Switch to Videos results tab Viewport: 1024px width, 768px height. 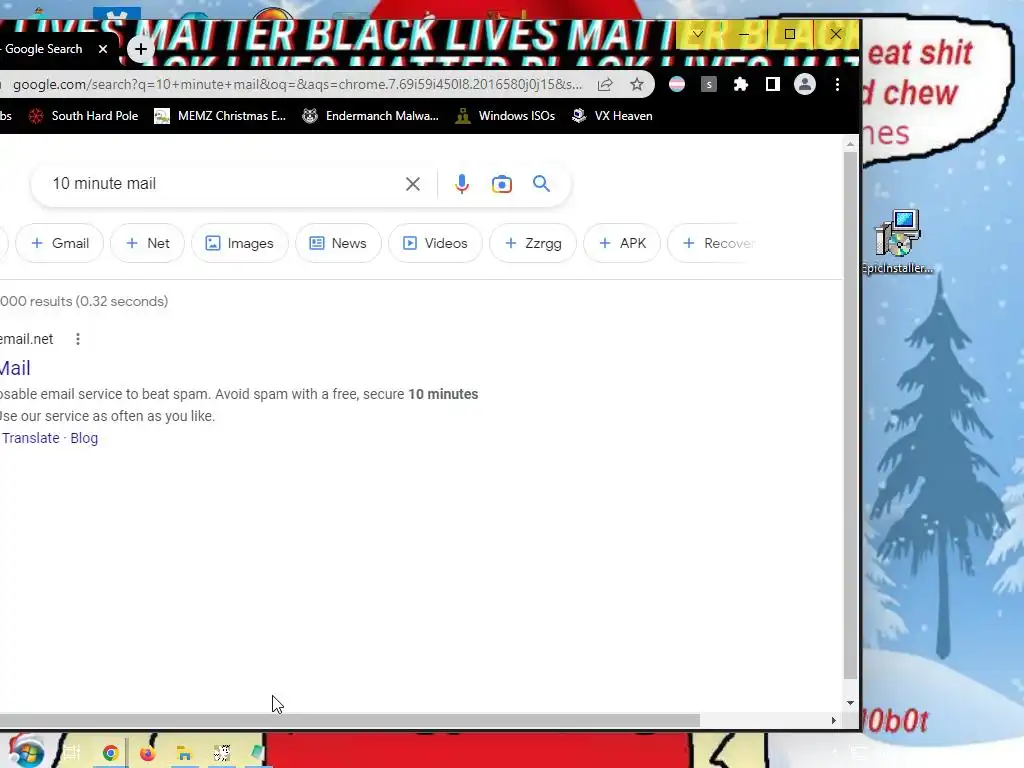tap(435, 243)
